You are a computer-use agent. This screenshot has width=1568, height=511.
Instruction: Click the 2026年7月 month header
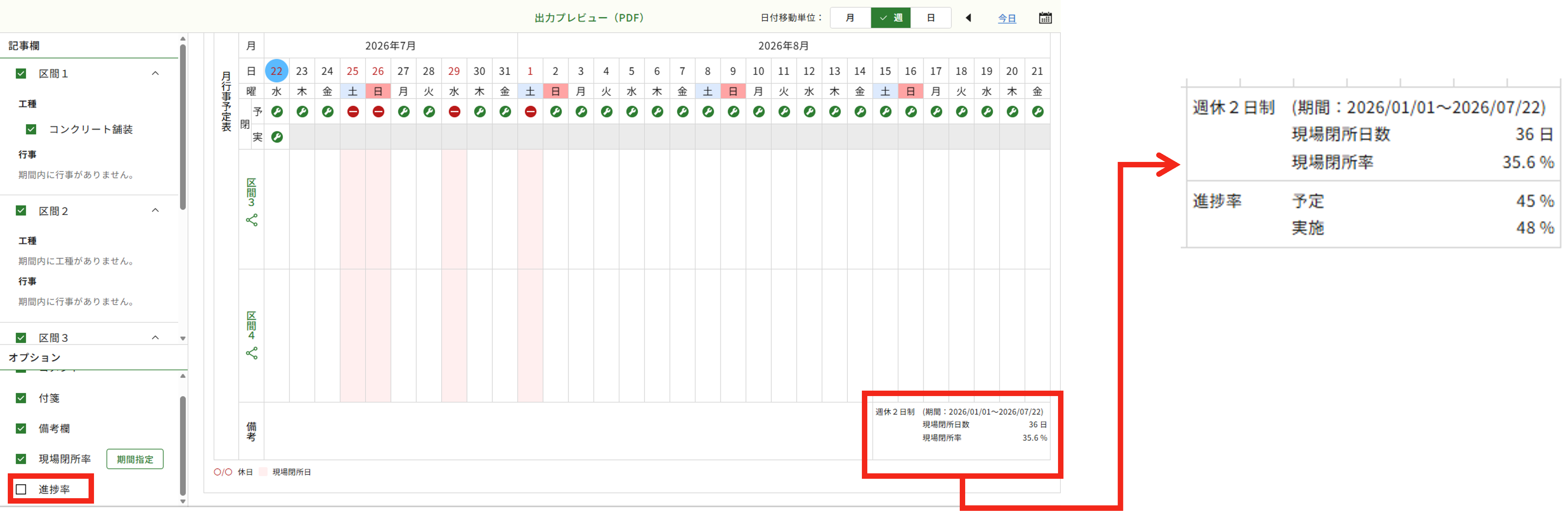click(390, 46)
